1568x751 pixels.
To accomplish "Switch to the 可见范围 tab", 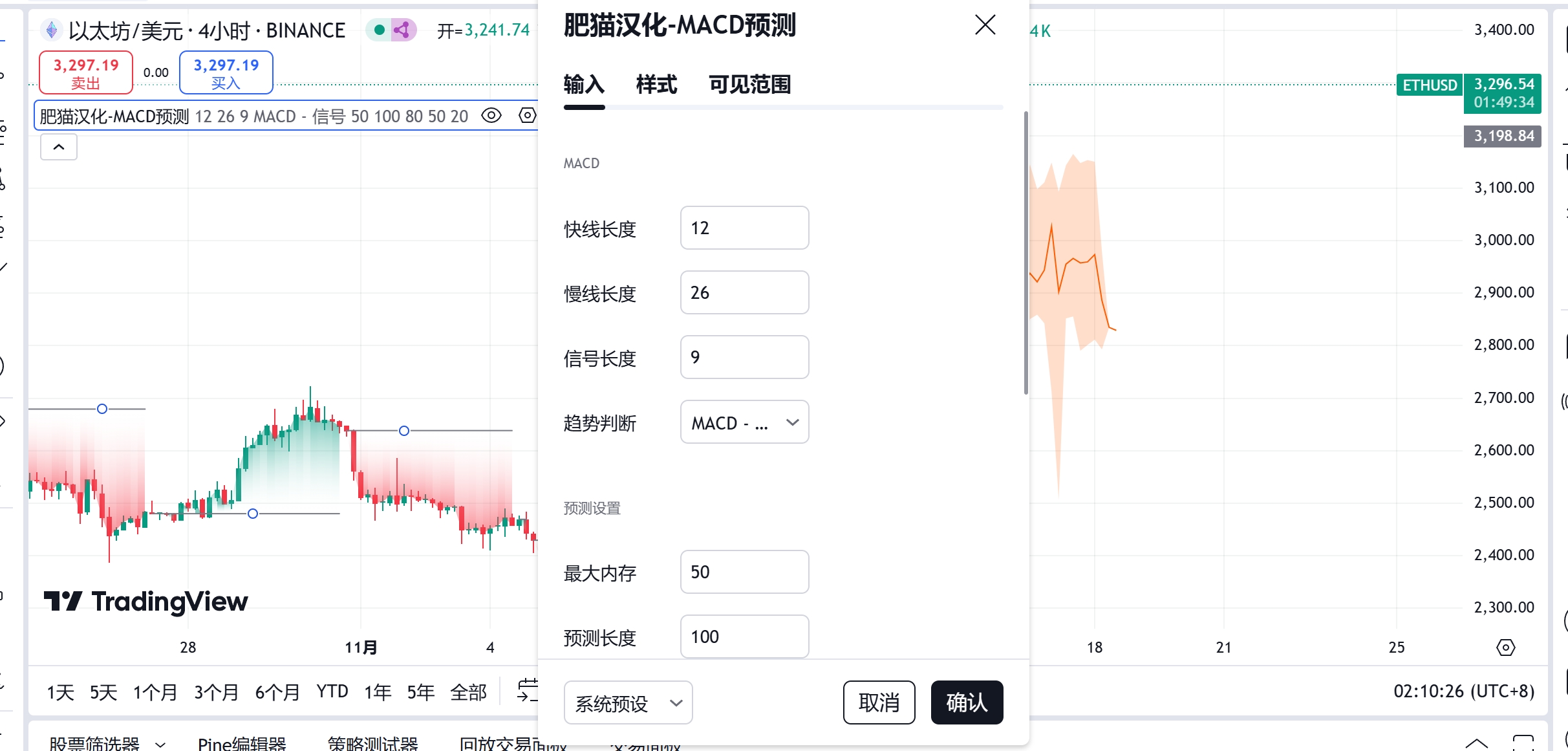I will tap(749, 85).
